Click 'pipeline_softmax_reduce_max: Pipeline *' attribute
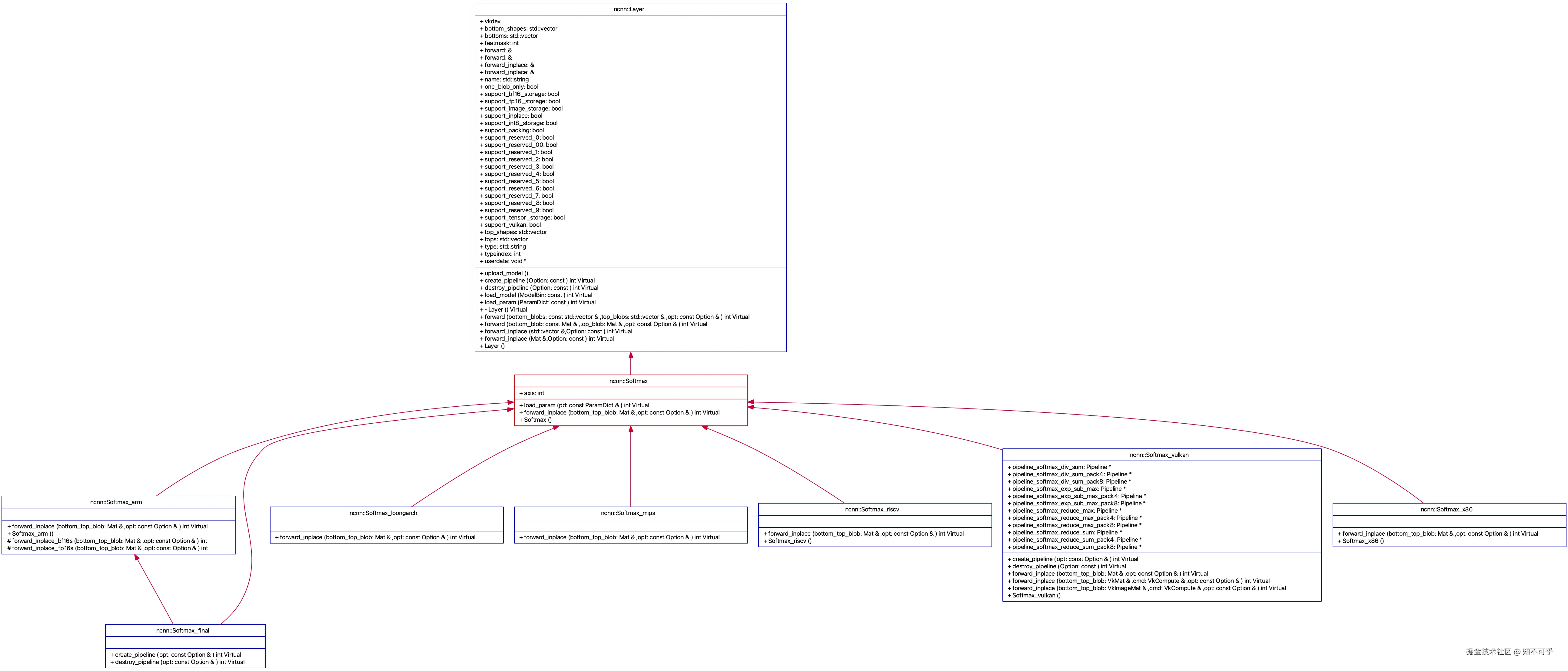The image size is (1568, 671). tap(1065, 511)
